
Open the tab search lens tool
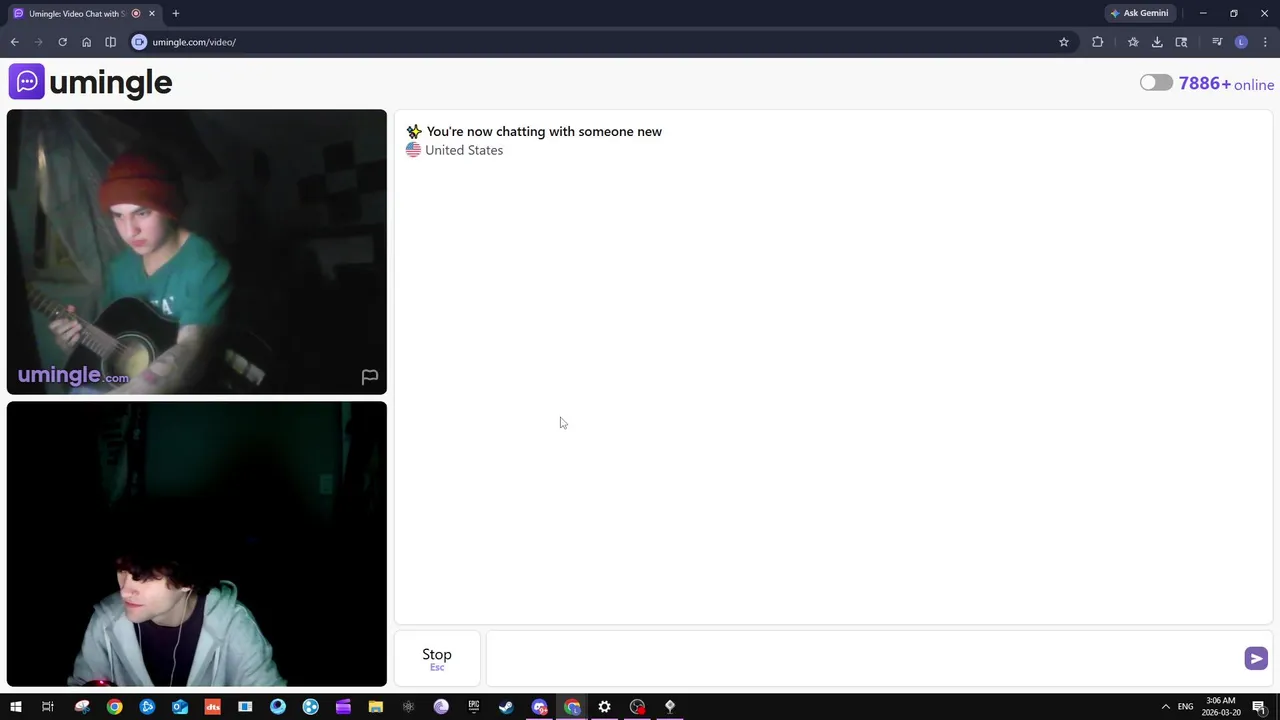pyautogui.click(x=1181, y=42)
